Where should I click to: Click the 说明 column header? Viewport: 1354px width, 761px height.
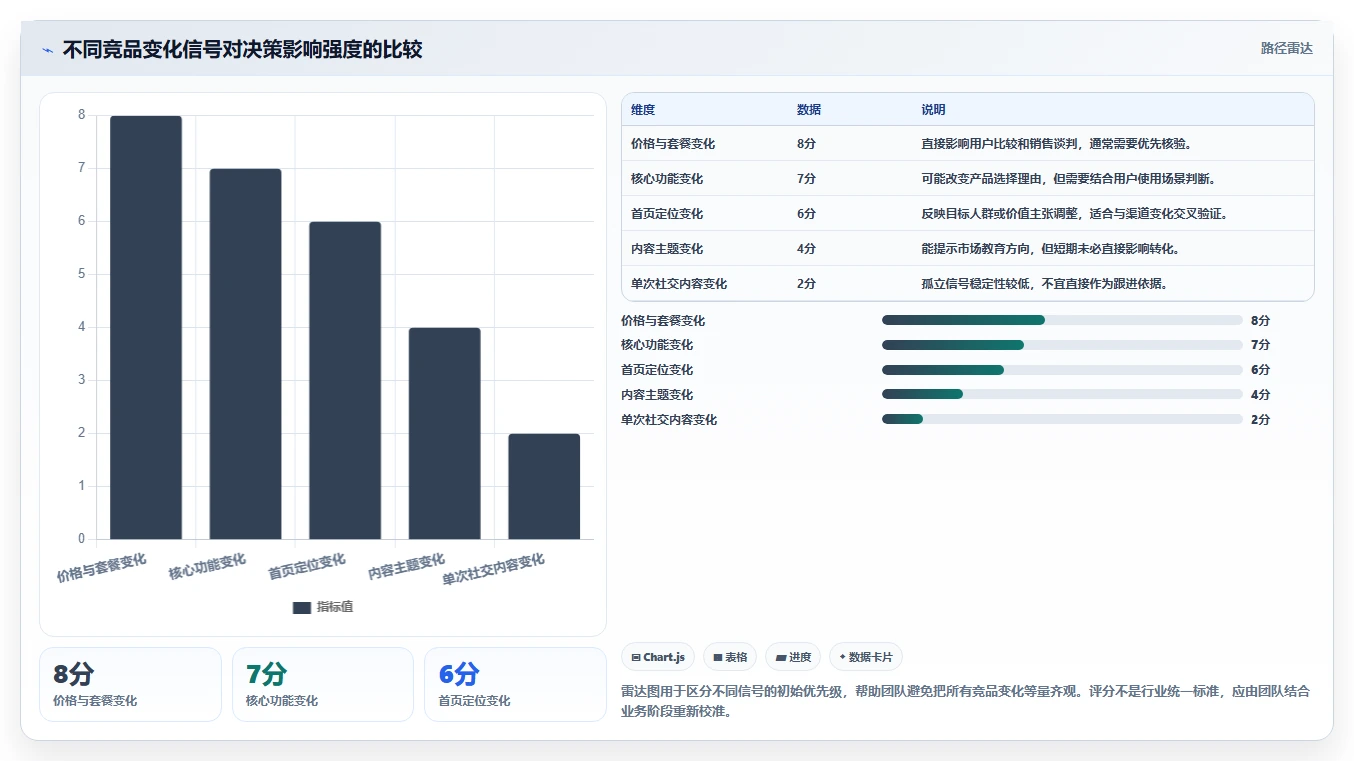(x=933, y=110)
